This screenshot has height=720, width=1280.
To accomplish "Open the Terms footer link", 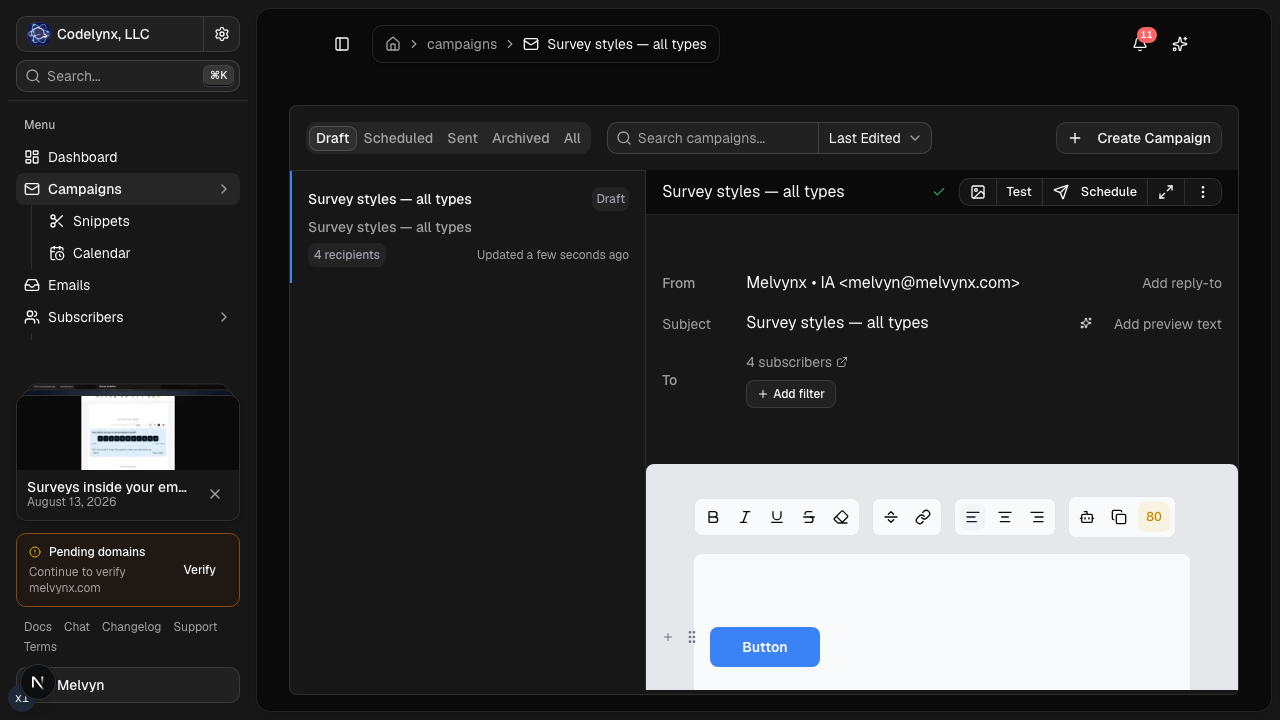I will point(40,647).
